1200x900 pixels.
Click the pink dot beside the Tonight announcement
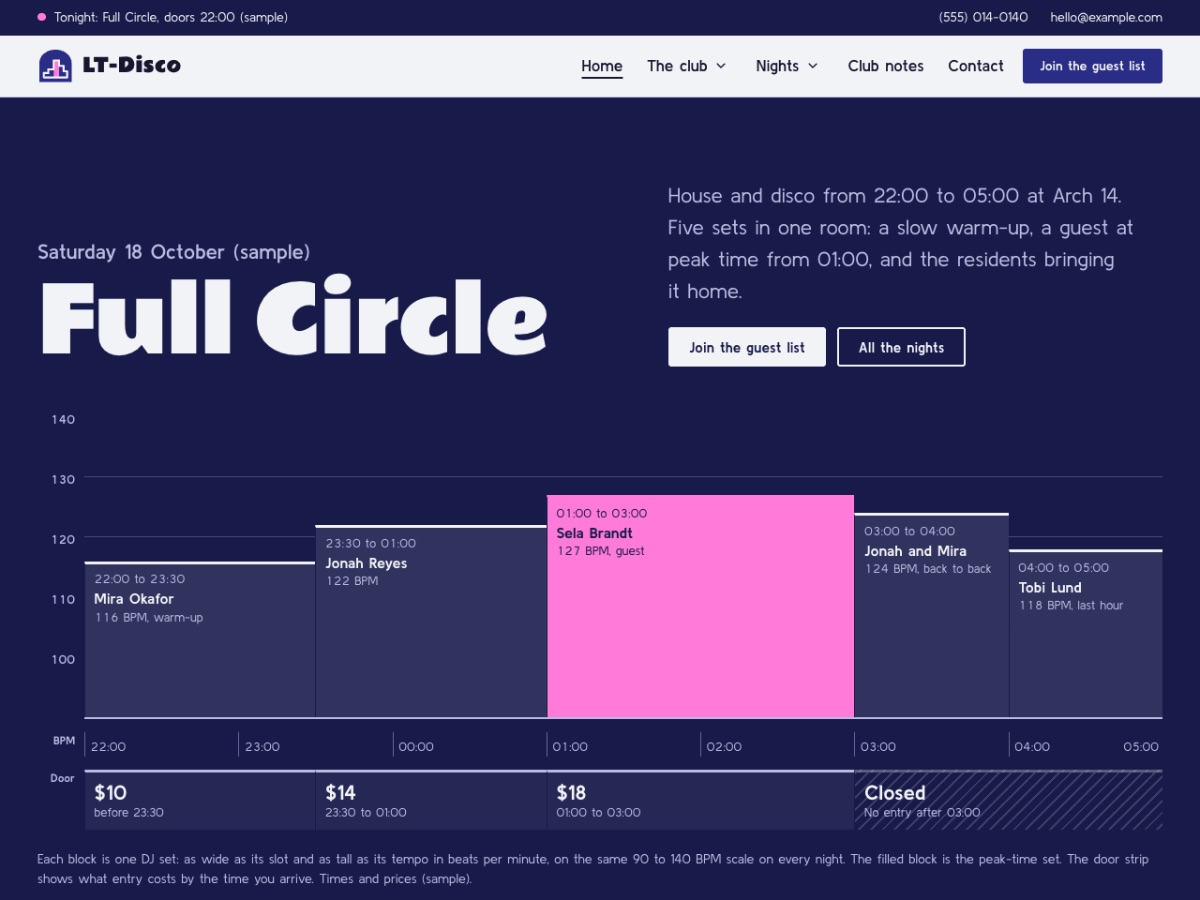click(x=41, y=17)
